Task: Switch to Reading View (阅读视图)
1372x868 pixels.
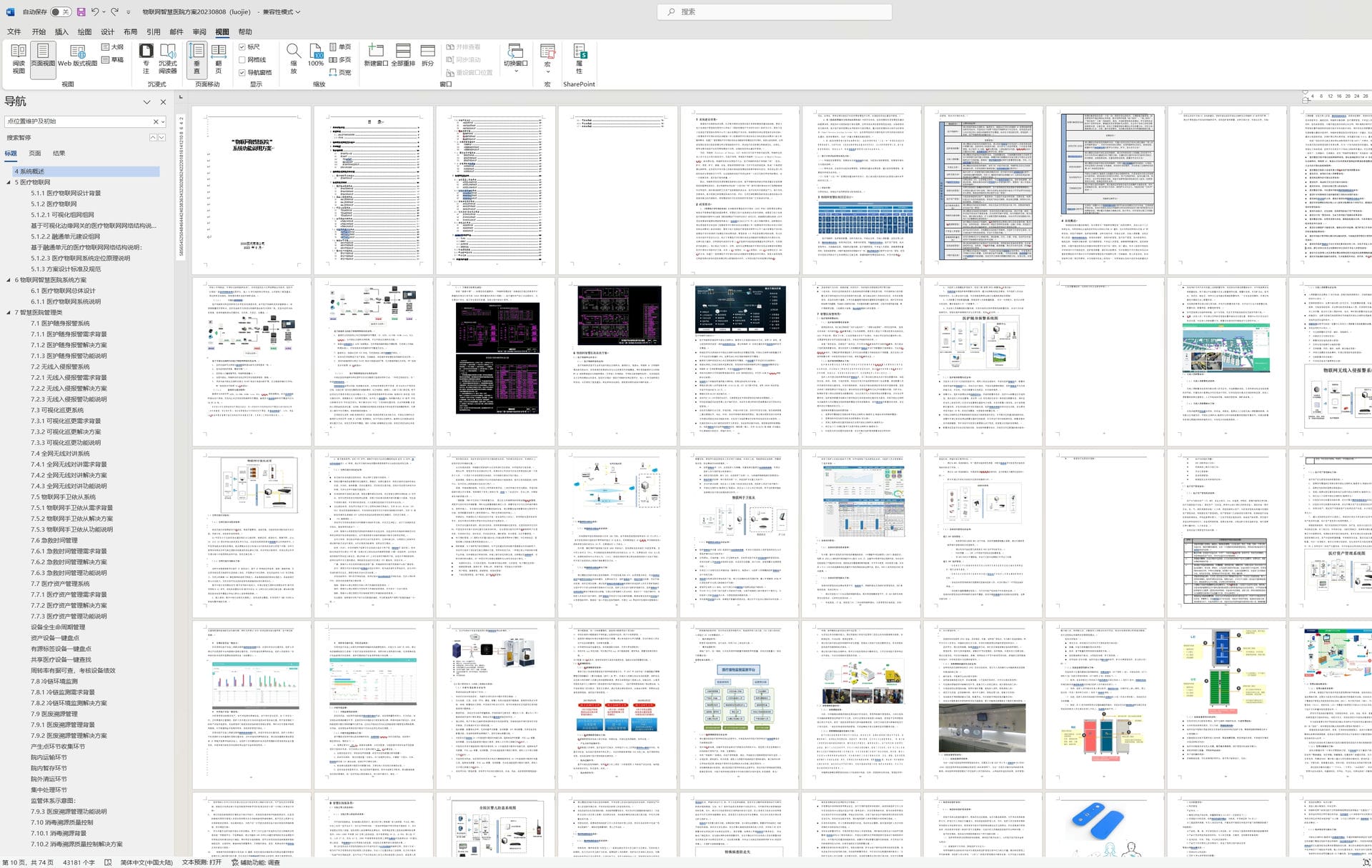Action: pyautogui.click(x=19, y=58)
